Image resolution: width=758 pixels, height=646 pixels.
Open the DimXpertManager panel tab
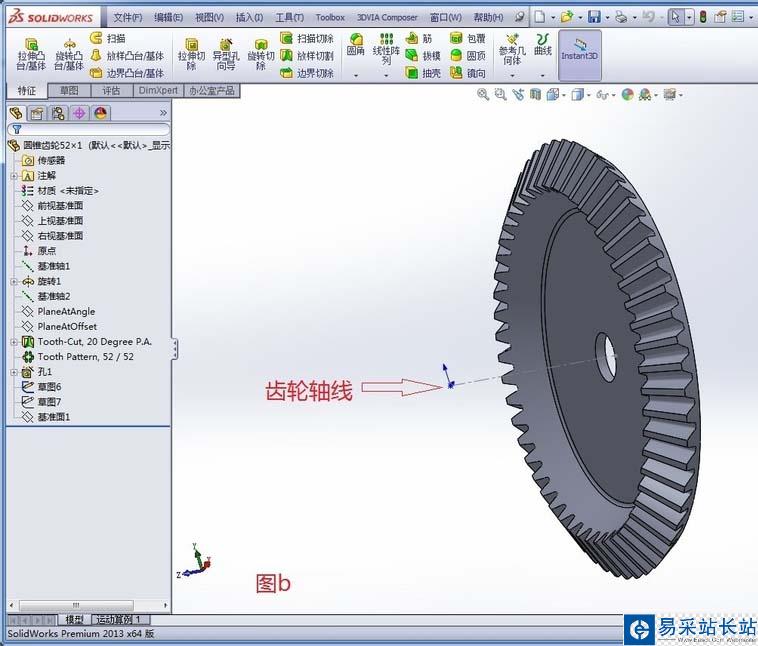coord(79,113)
